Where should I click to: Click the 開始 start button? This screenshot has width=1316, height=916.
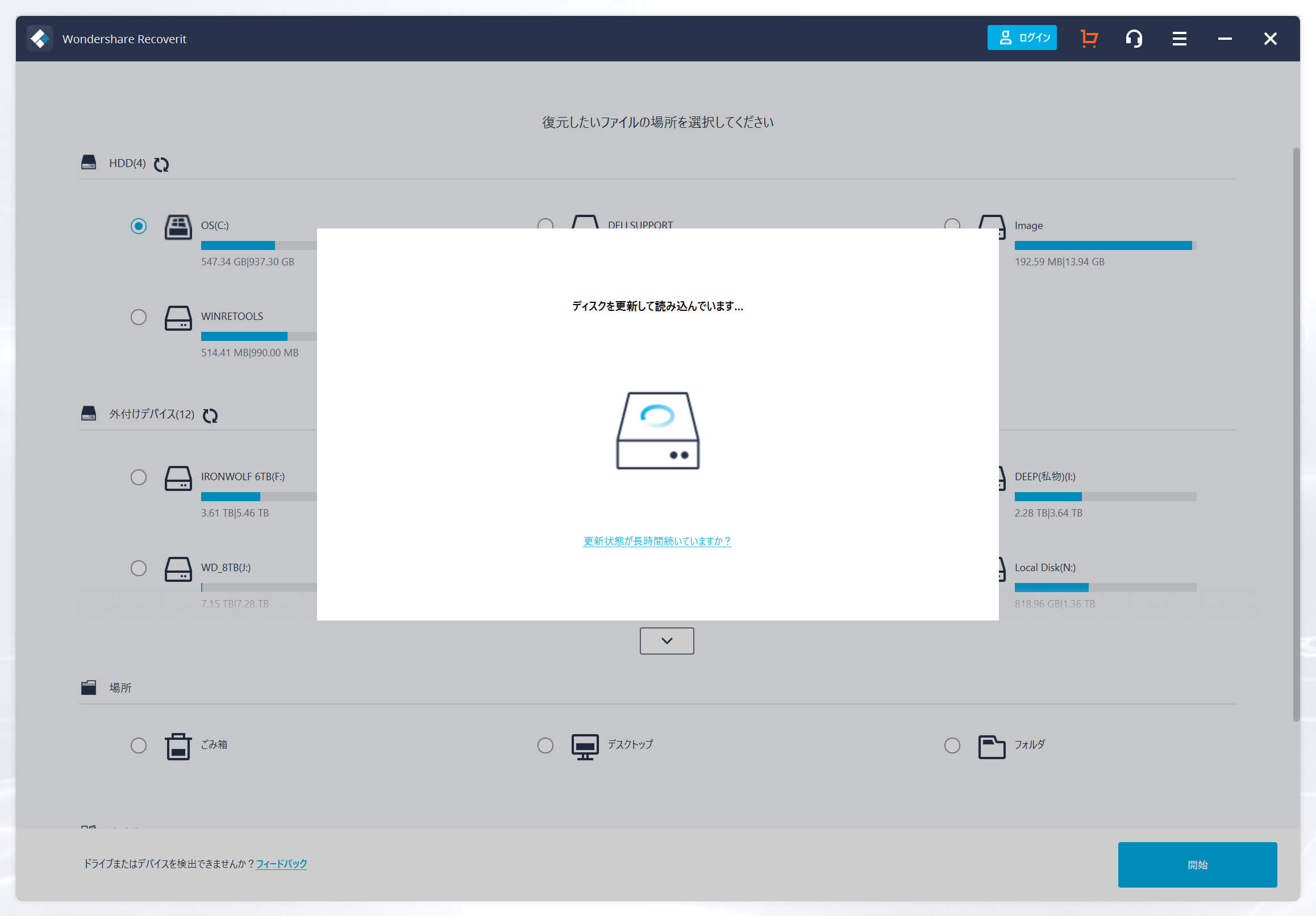(x=1197, y=864)
